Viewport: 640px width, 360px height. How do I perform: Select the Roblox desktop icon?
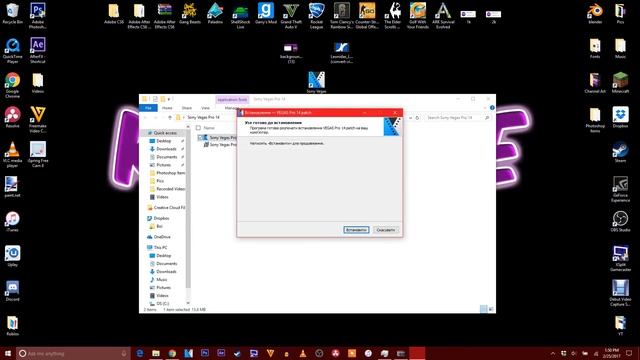pos(12,325)
